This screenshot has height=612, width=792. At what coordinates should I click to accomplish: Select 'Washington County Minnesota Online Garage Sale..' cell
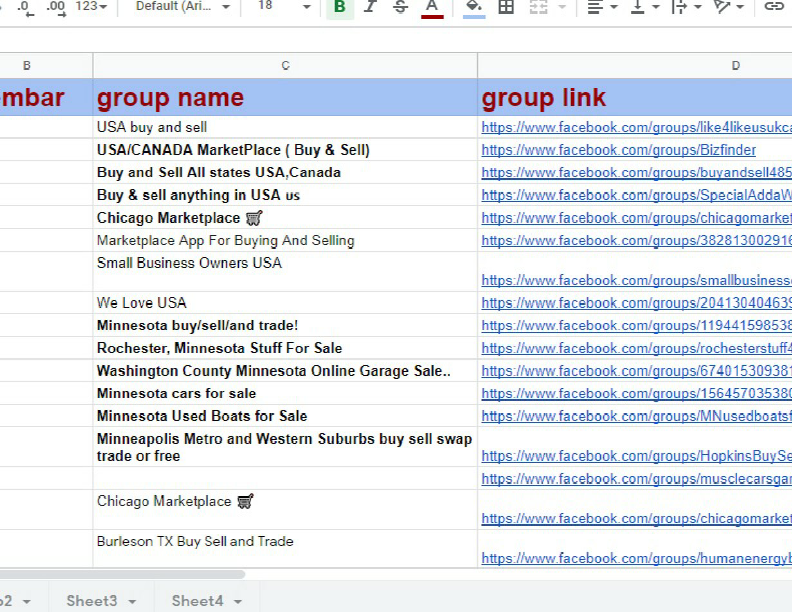(x=285, y=371)
